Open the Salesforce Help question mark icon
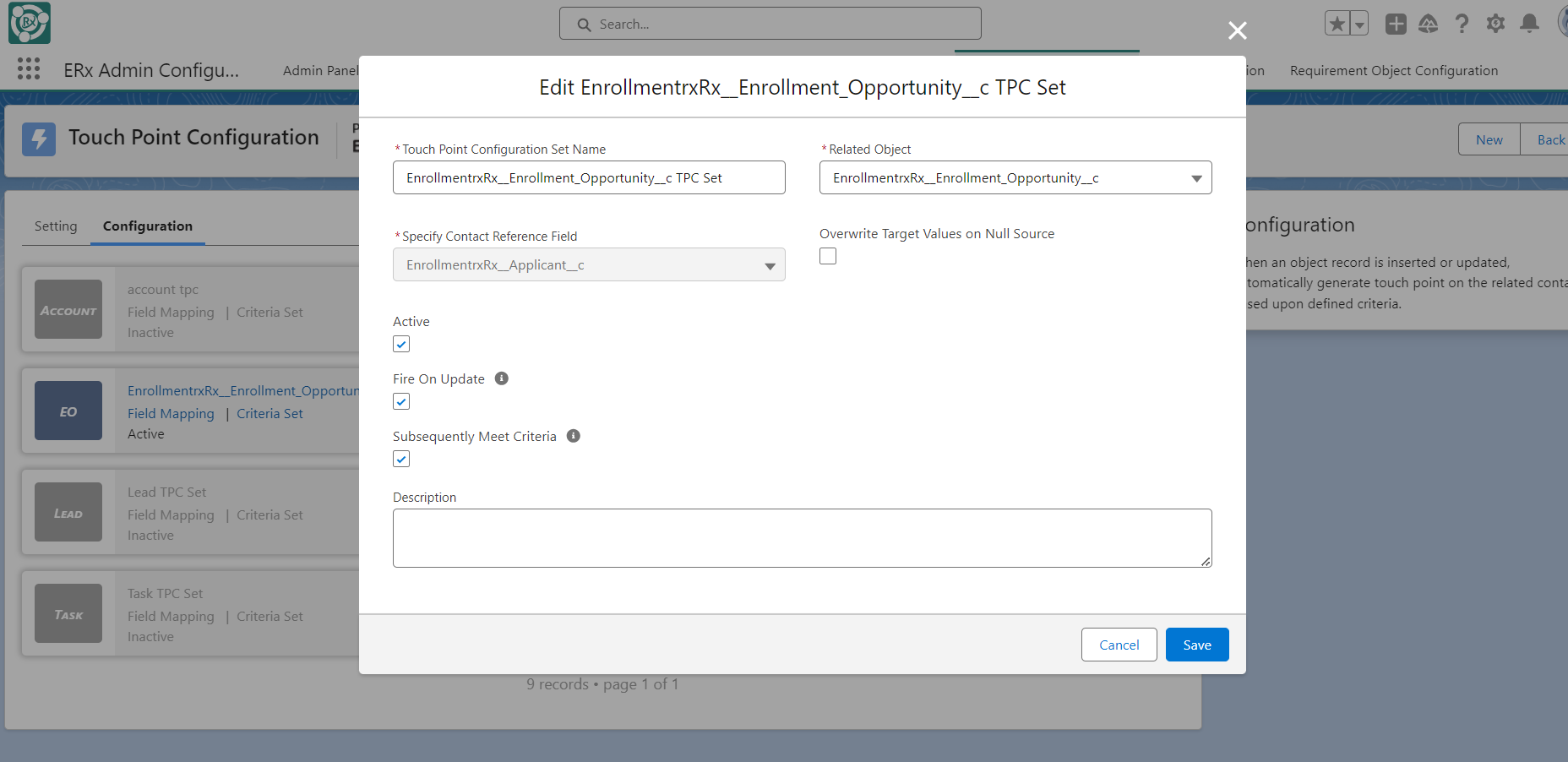 (x=1462, y=24)
